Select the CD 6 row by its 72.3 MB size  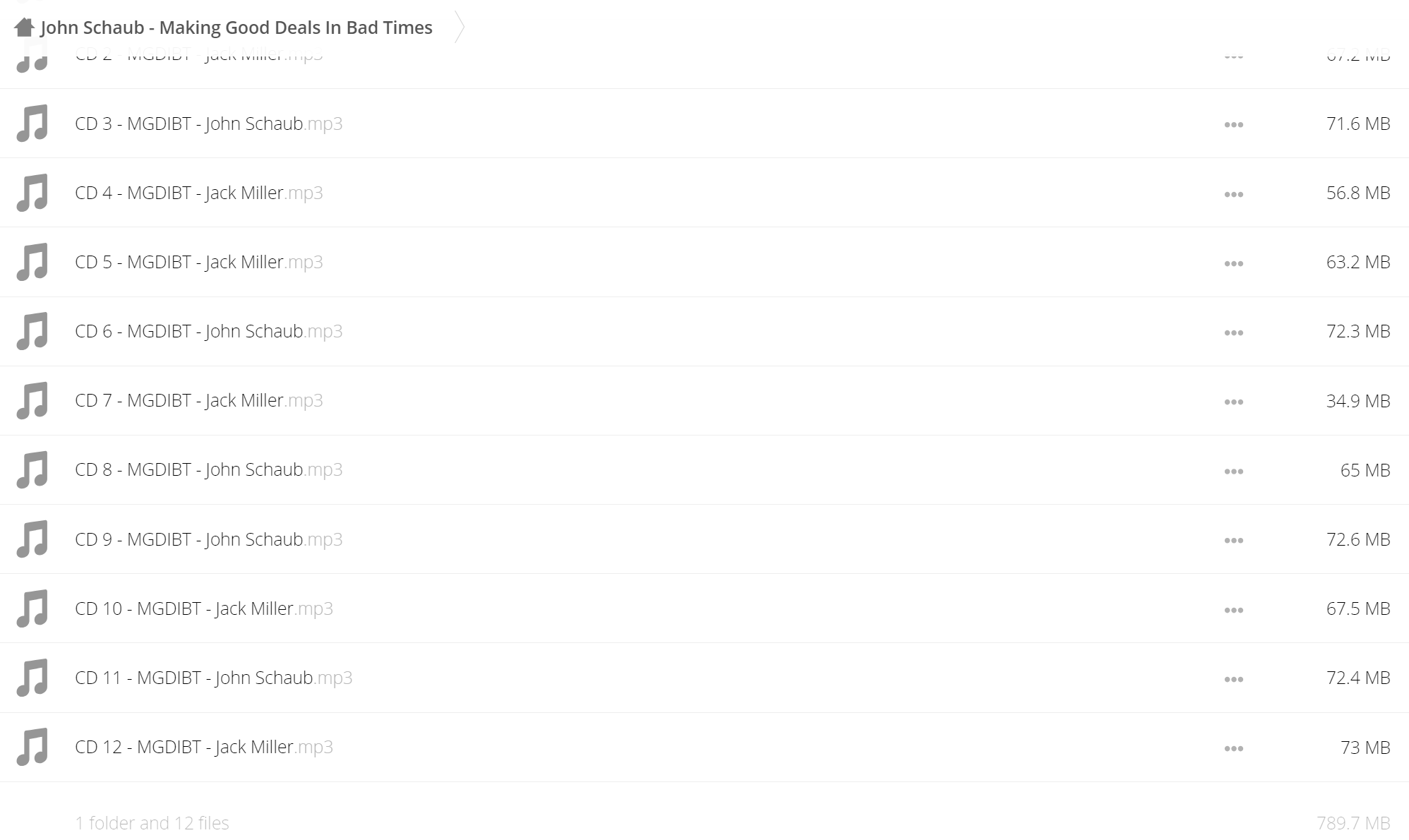pyautogui.click(x=1358, y=331)
